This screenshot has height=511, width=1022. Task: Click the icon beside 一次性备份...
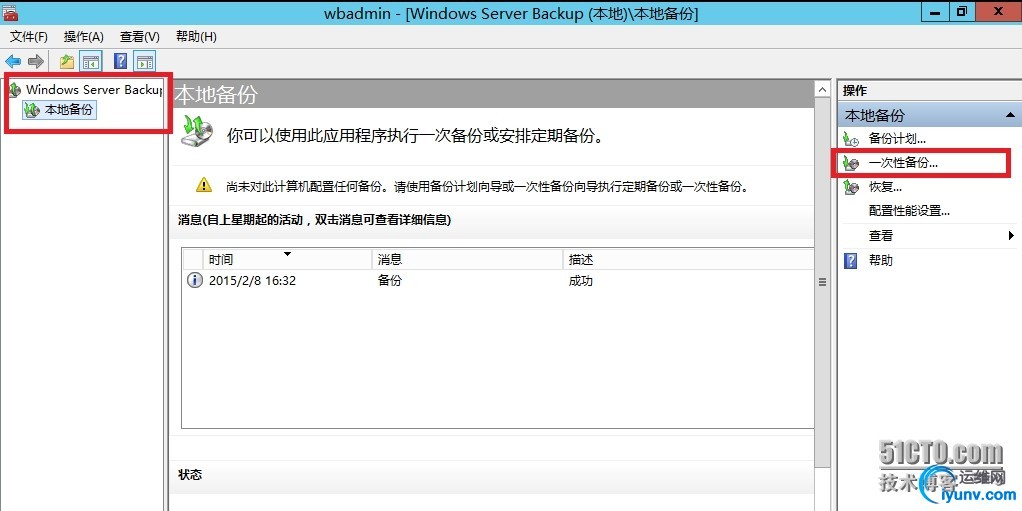pos(851,164)
